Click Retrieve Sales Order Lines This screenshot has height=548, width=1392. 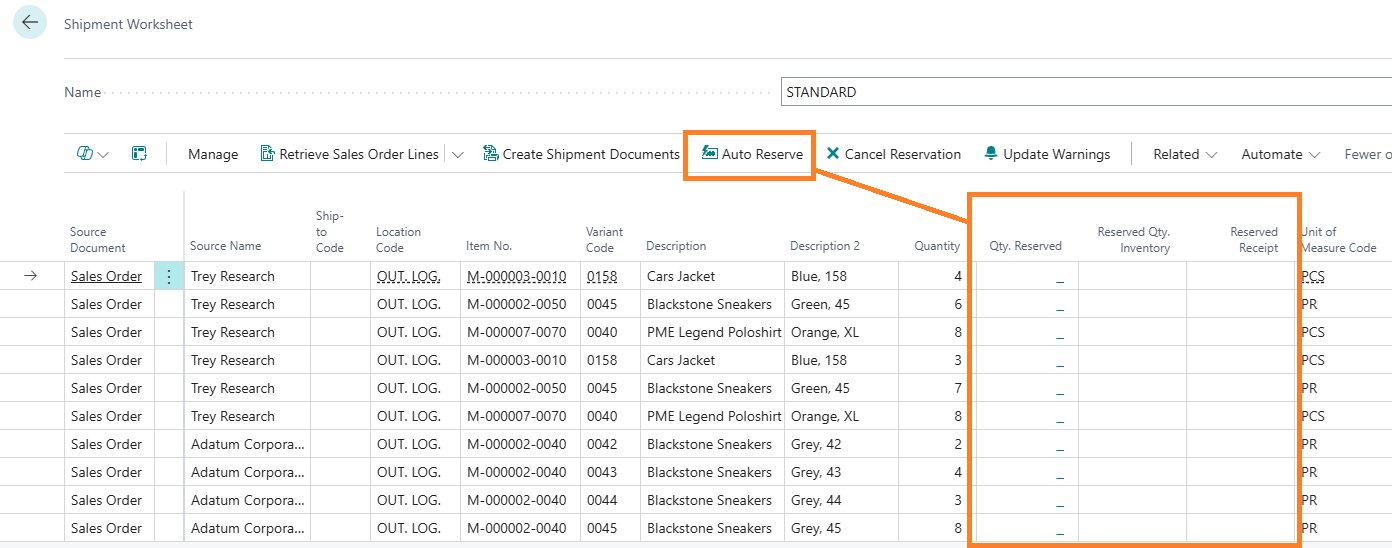349,154
